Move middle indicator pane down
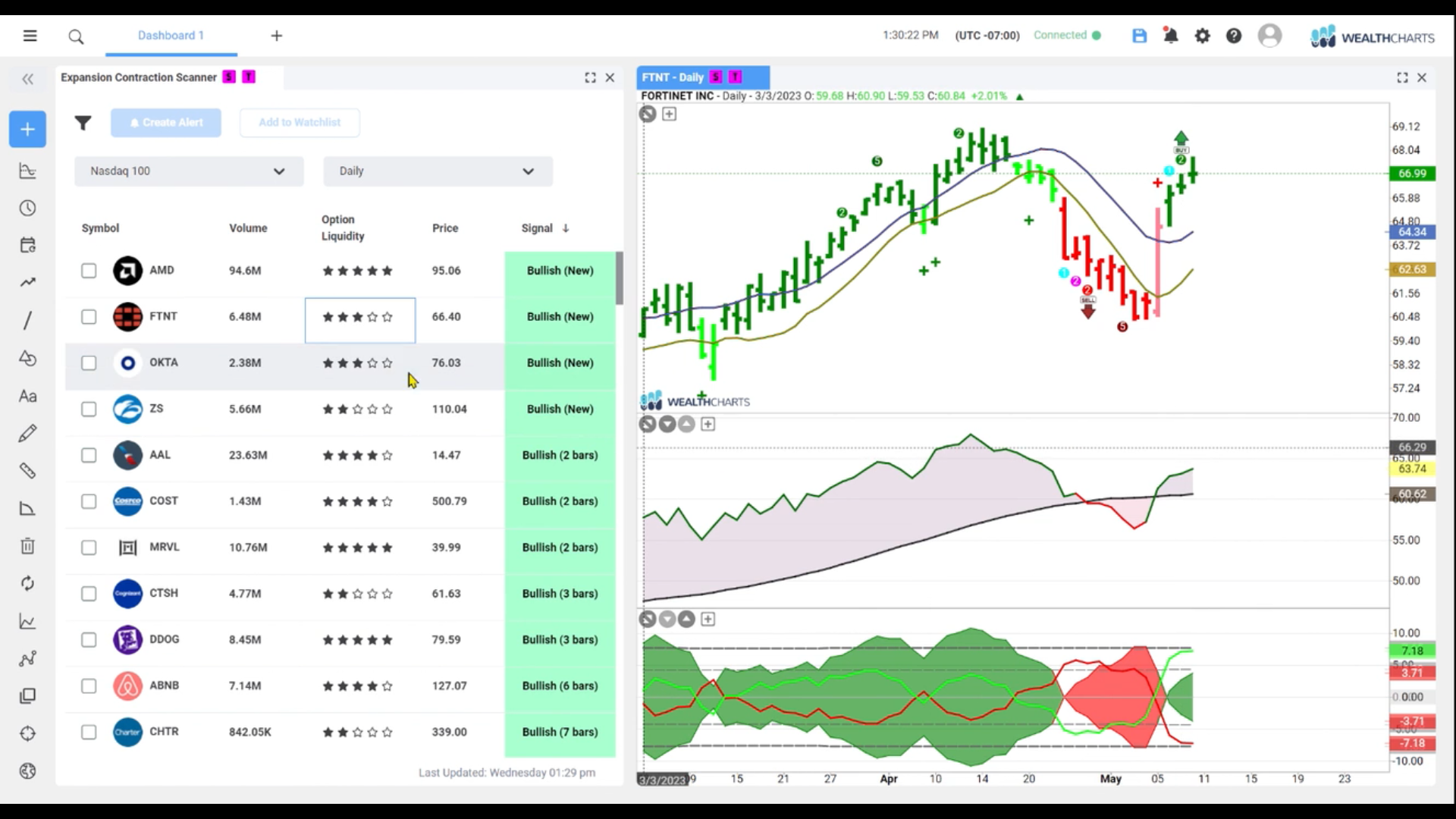 (667, 424)
